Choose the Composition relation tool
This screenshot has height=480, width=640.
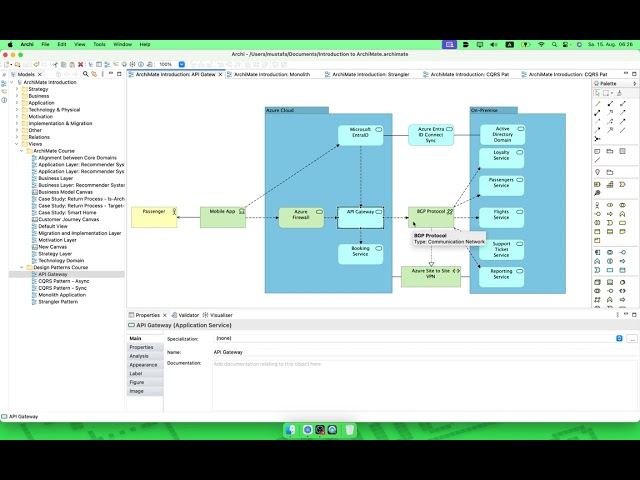610,104
